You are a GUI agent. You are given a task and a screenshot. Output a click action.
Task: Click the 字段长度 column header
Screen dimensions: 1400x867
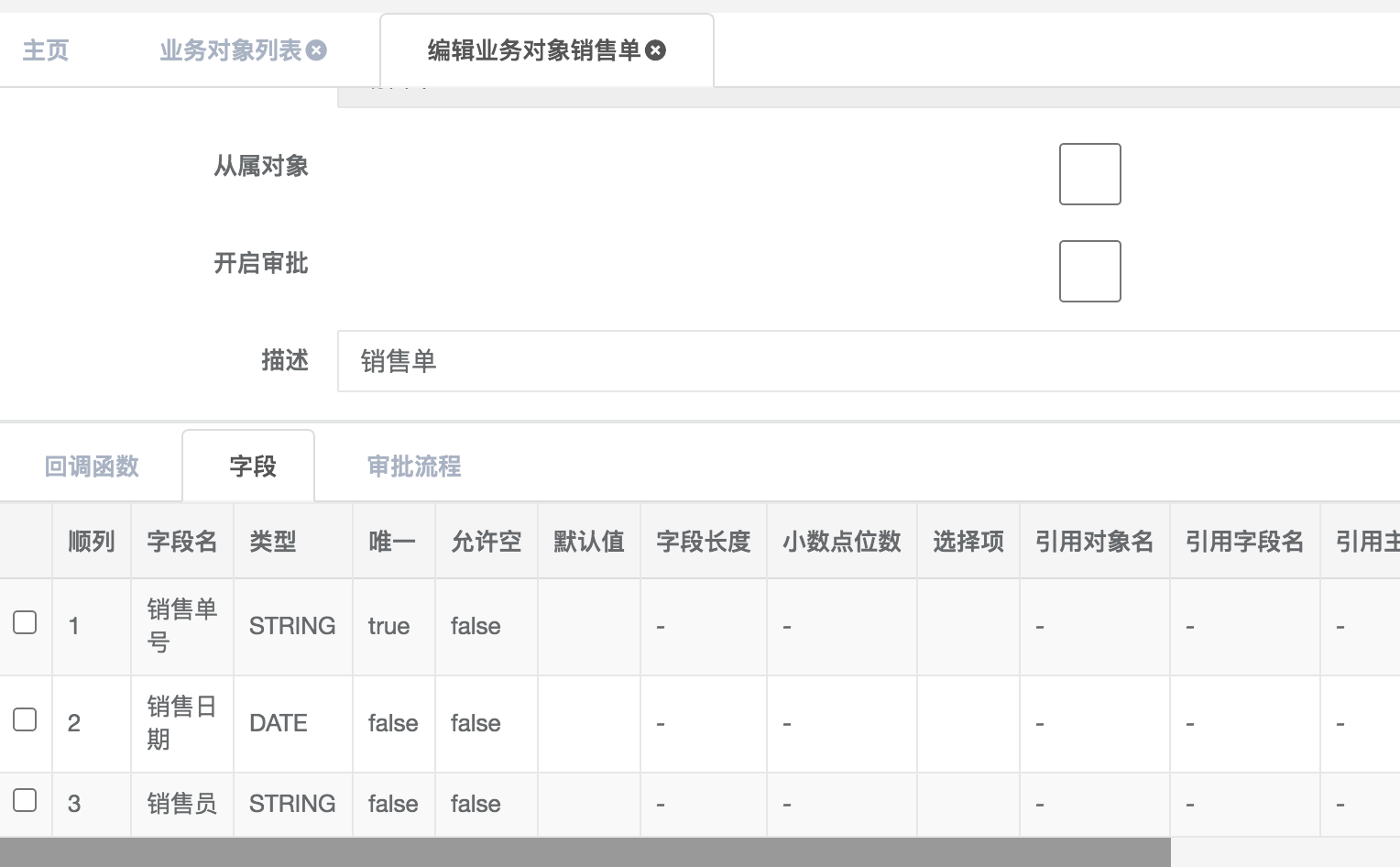click(704, 542)
